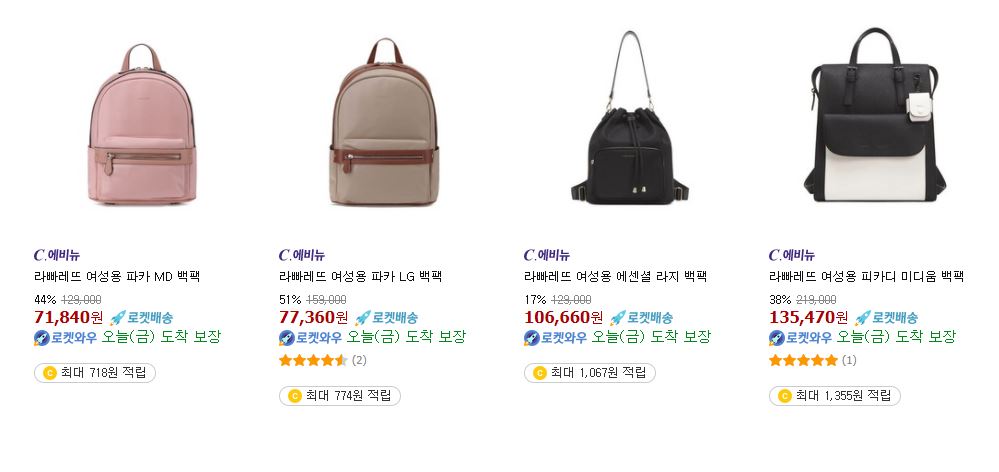
Task: Open the beige Parker LG backpack photo
Action: (x=385, y=122)
